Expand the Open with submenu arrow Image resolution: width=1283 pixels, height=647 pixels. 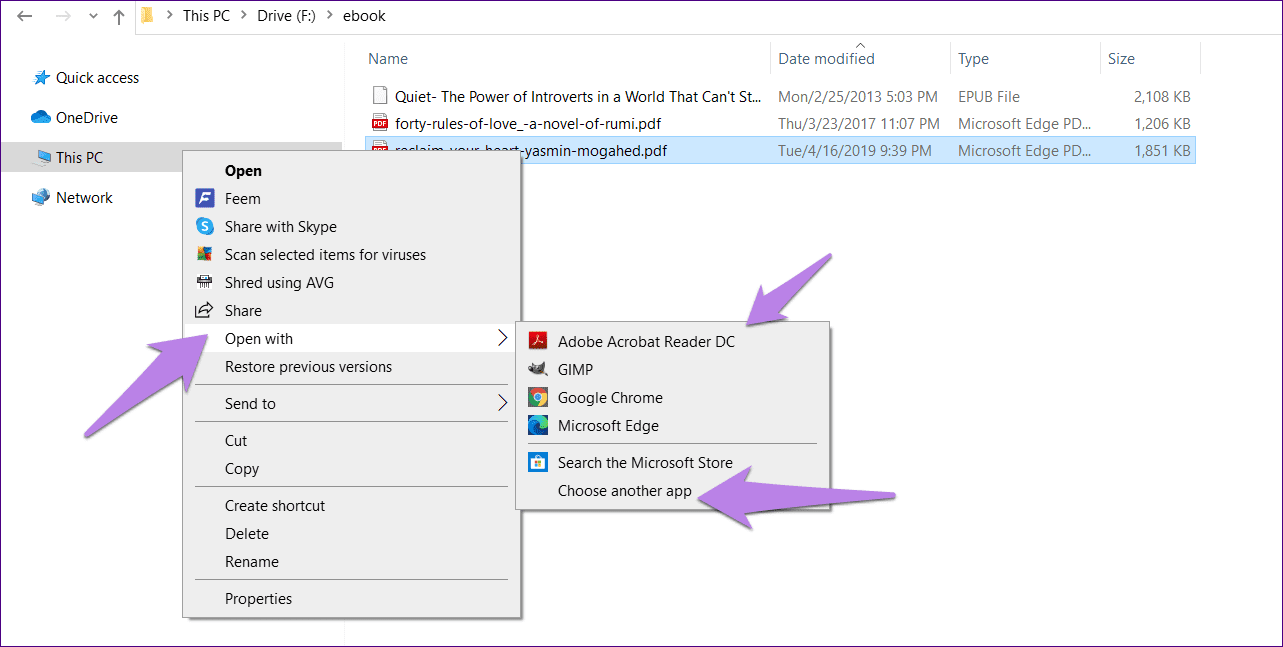pos(502,339)
